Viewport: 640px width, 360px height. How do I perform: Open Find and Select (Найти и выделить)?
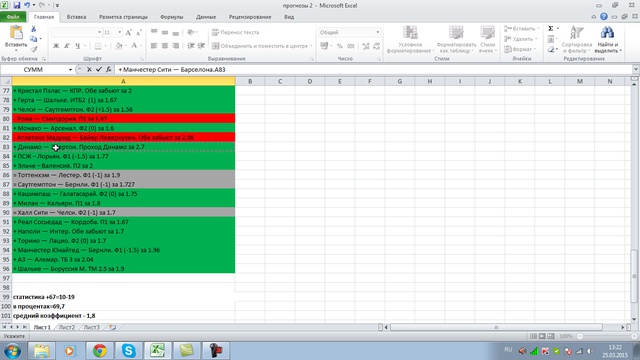coord(607,39)
